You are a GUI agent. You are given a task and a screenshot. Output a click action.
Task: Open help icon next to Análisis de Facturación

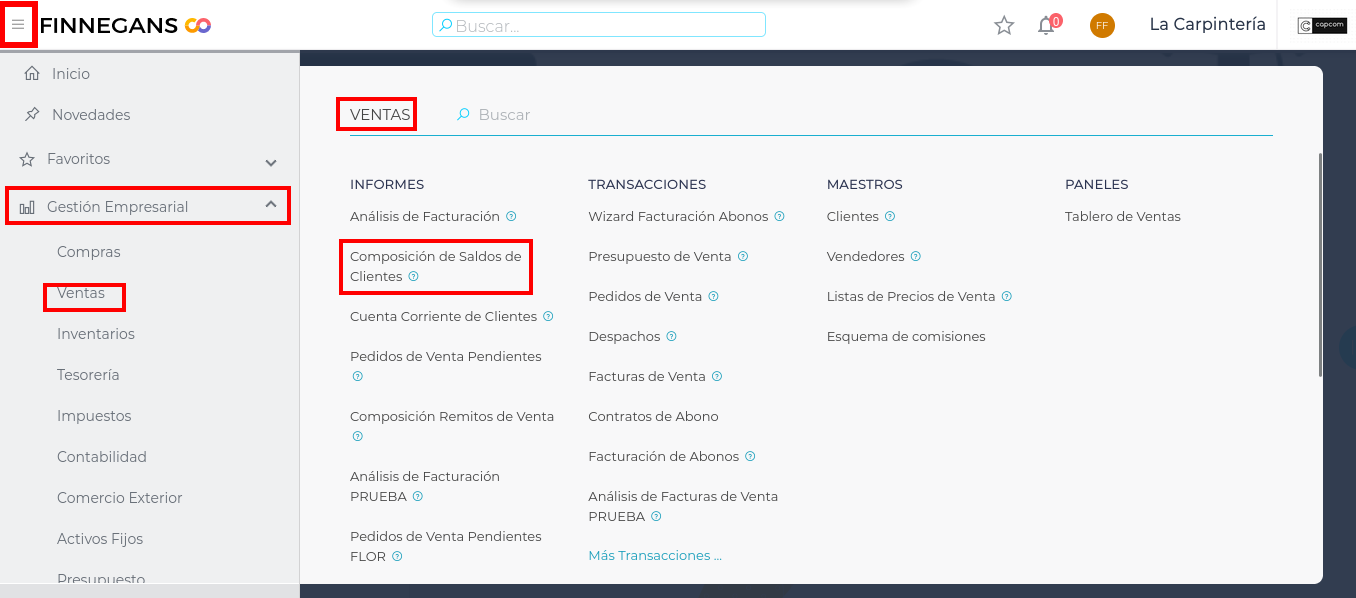pyautogui.click(x=511, y=216)
